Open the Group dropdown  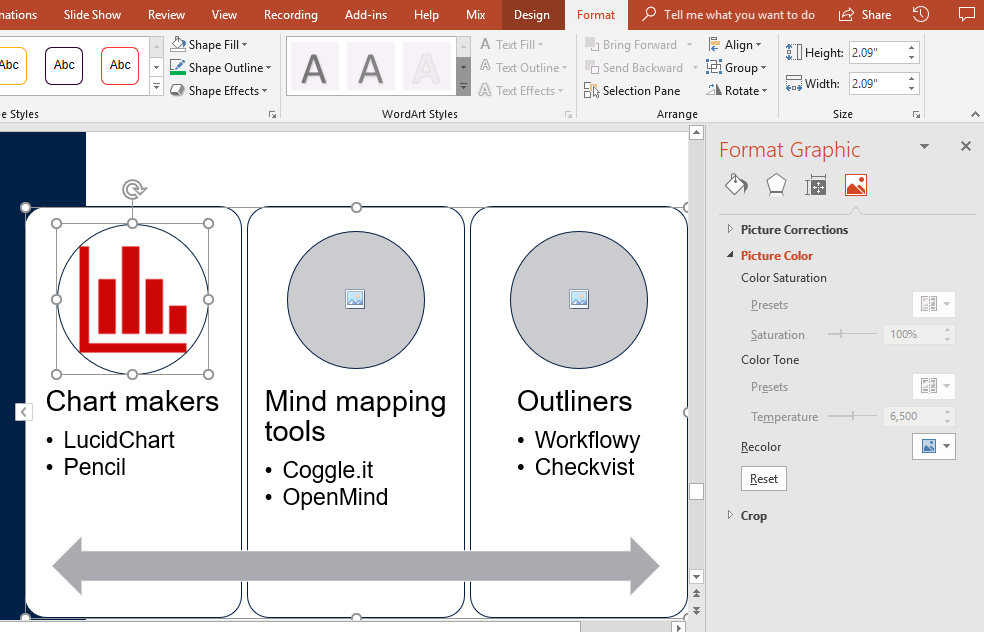click(736, 68)
